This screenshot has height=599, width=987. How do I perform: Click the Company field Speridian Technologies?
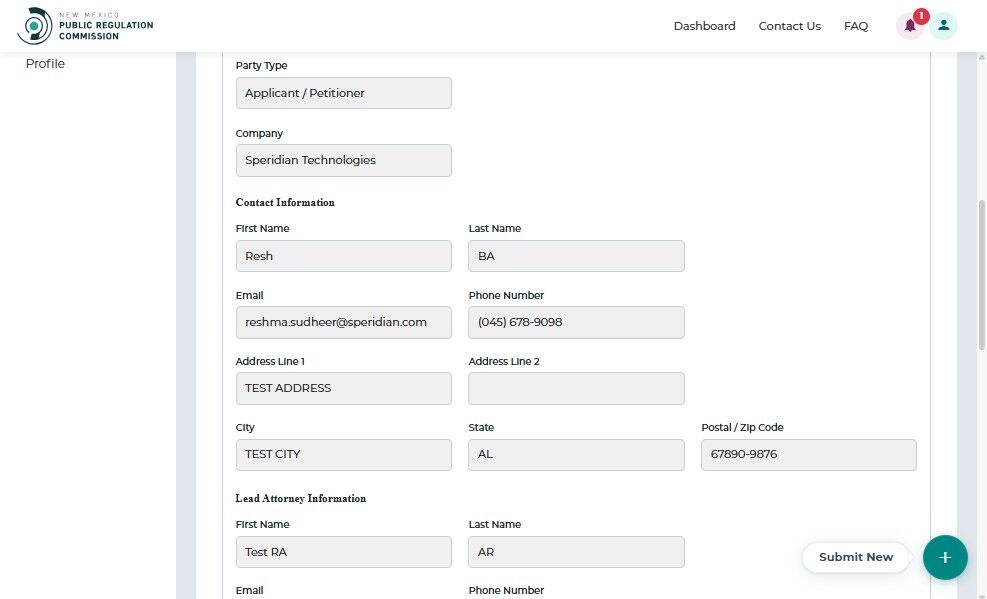click(x=343, y=160)
